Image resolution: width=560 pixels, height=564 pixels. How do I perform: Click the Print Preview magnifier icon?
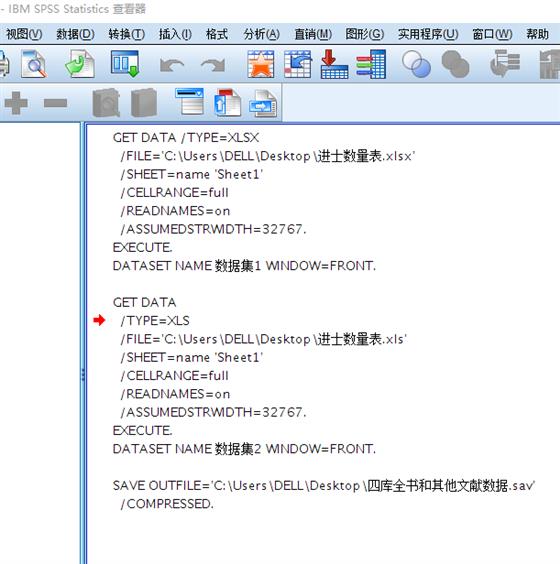(34, 64)
